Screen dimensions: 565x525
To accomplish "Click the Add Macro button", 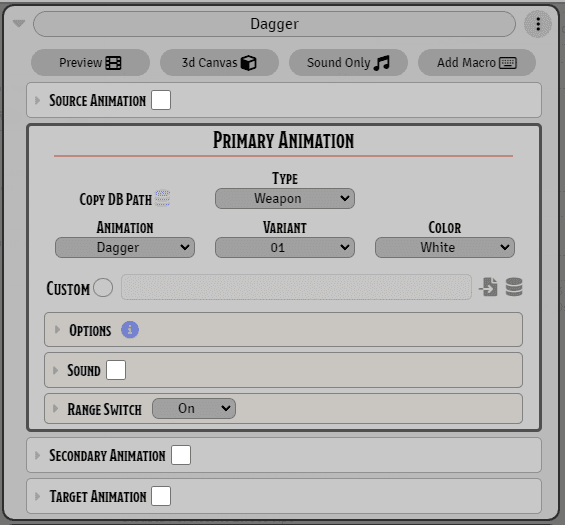I will (477, 63).
